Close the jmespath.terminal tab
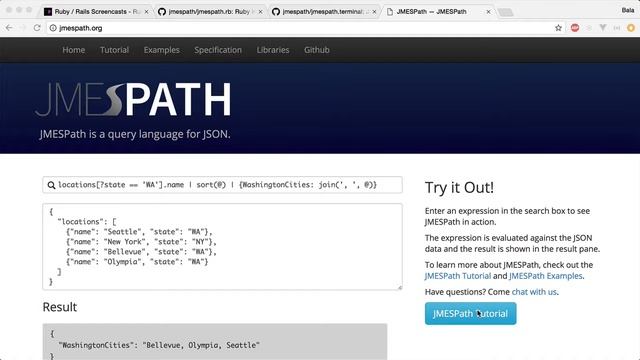Screen dimensions: 640x360 [x=374, y=12]
